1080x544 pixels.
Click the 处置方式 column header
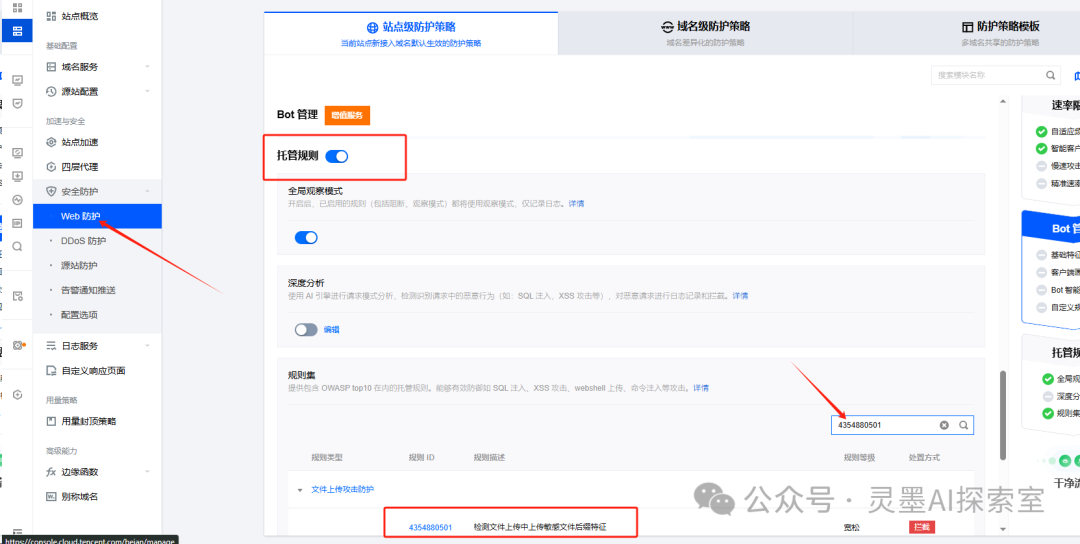point(924,457)
